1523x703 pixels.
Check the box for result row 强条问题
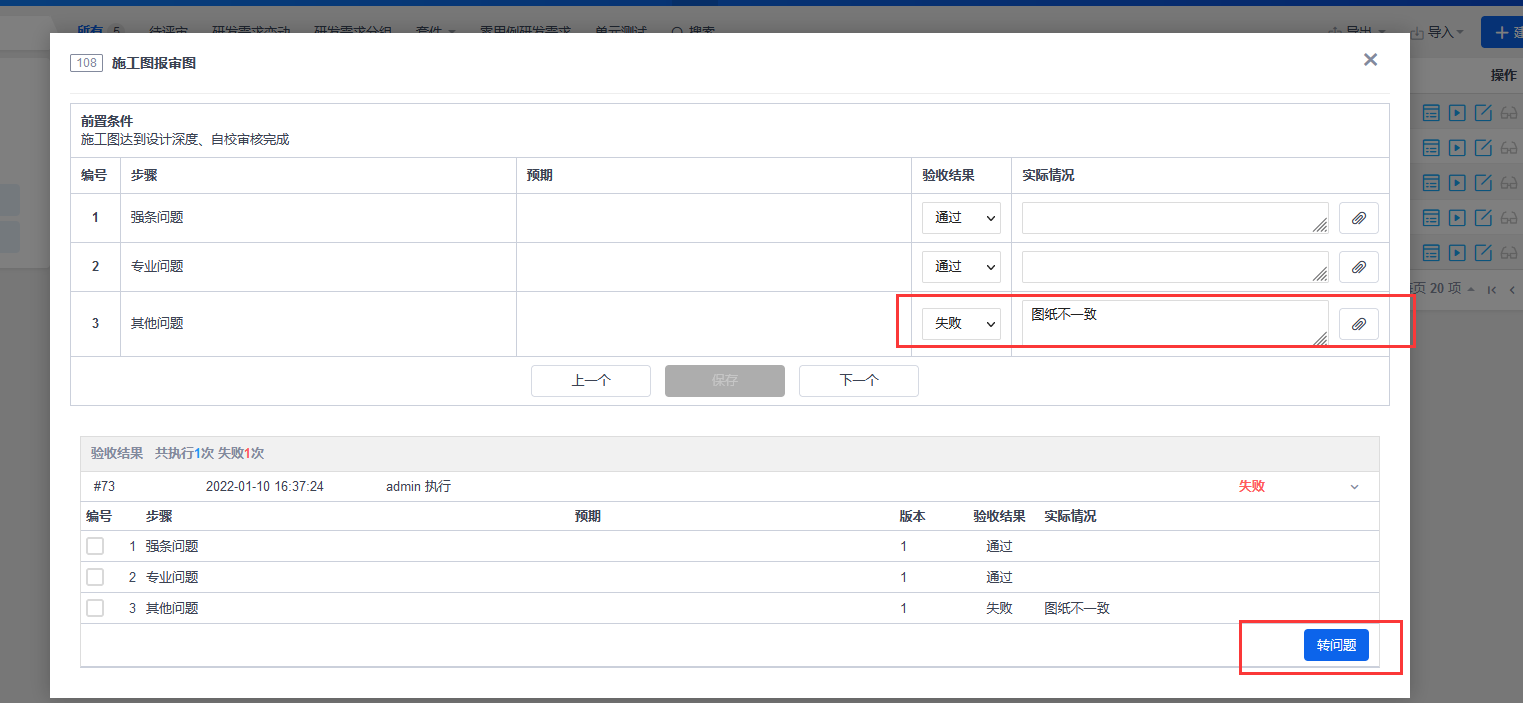(95, 546)
